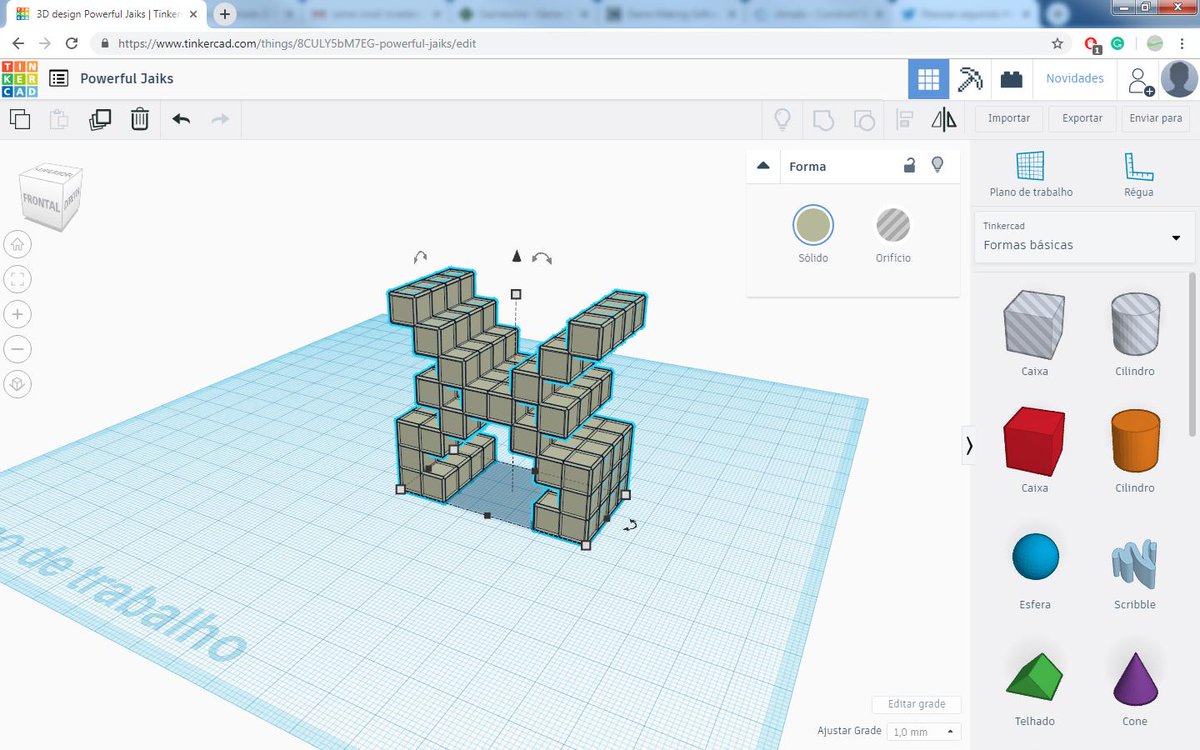Click Exportar button
Screen dimensions: 1200x750
tap(1082, 118)
